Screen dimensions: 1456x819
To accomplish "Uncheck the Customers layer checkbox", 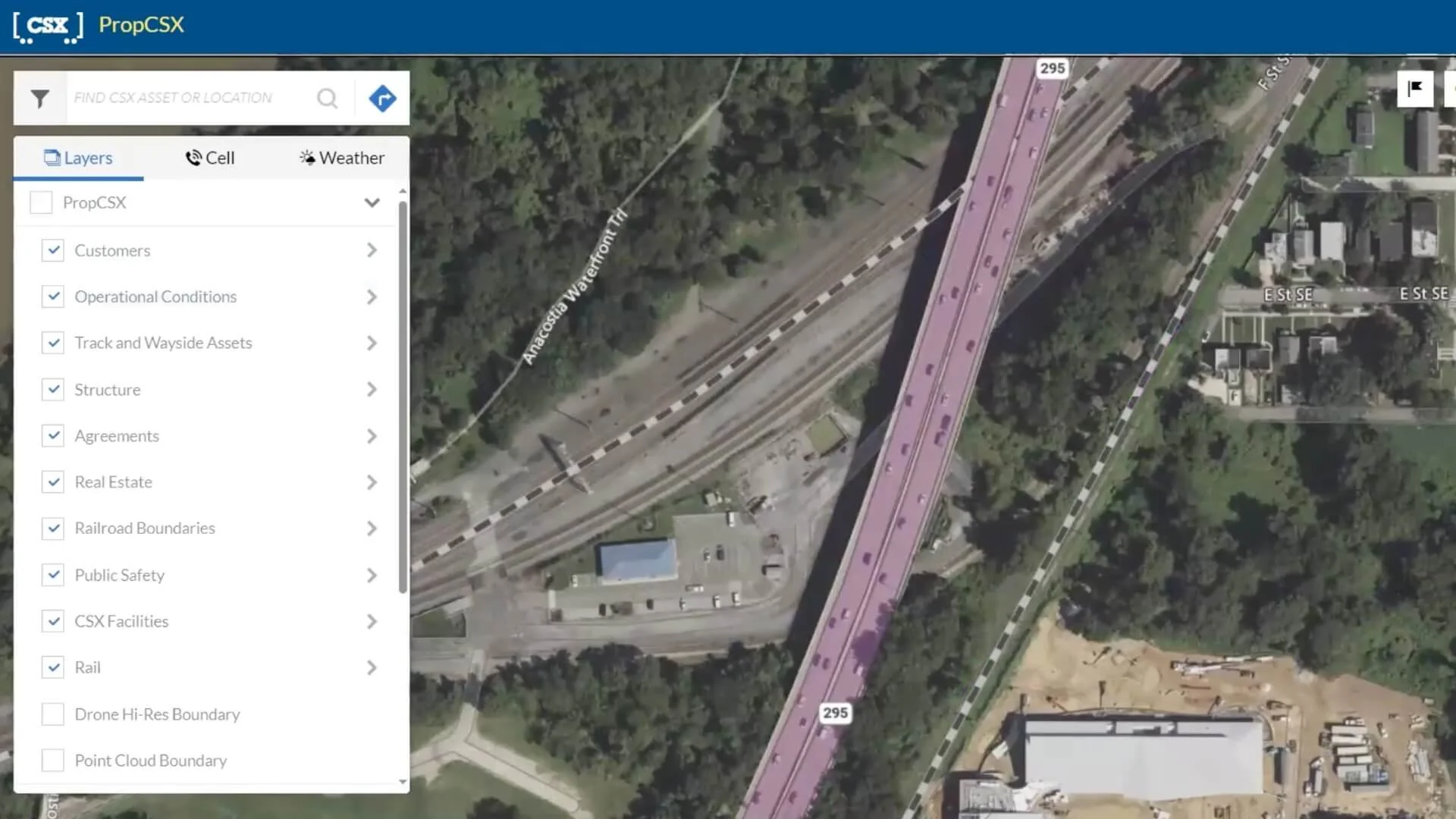I will coord(53,250).
